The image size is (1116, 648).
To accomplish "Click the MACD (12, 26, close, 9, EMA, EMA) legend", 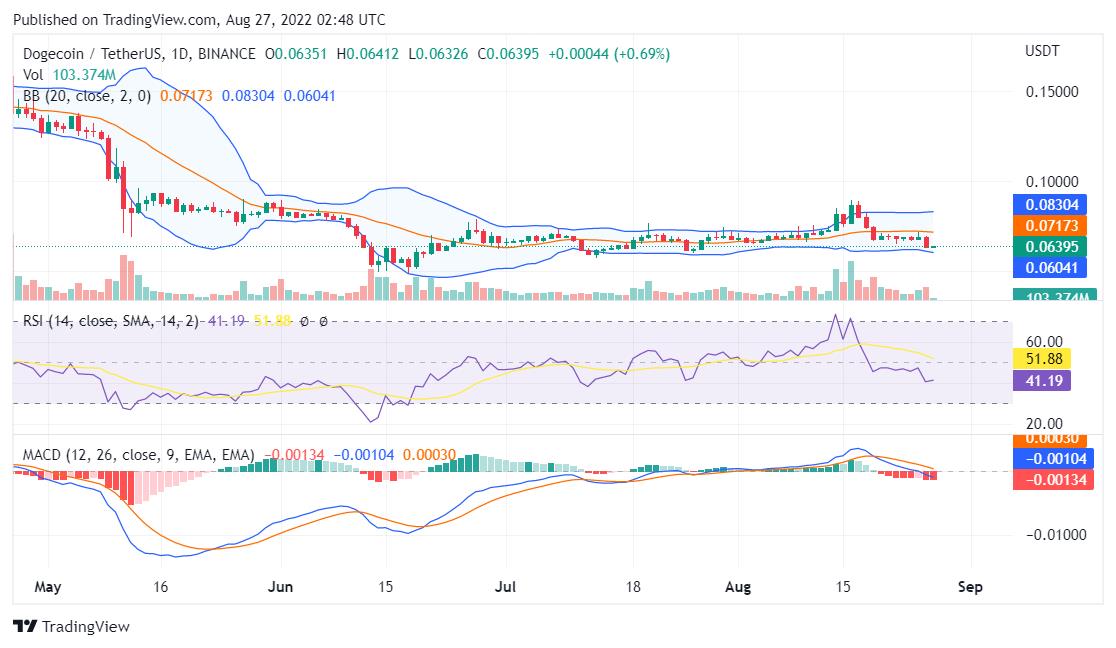I will (139, 455).
